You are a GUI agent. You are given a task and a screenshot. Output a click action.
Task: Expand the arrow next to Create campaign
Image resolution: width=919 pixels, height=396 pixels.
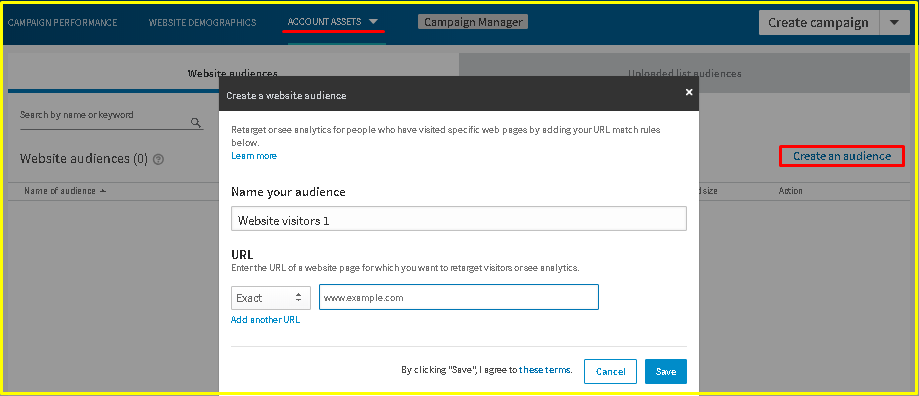click(x=894, y=23)
